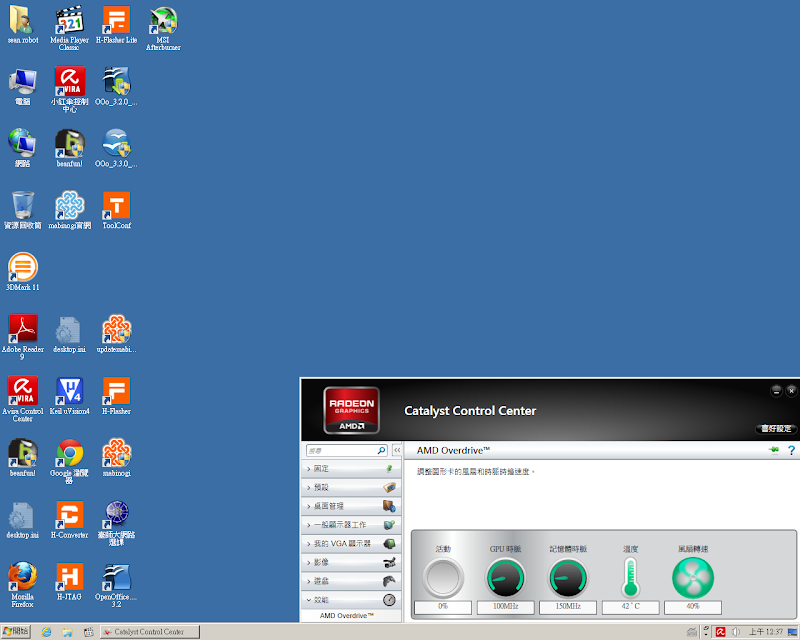Launch Internet Explorer from the quick launch
Image resolution: width=800 pixels, height=640 pixels.
(46, 632)
